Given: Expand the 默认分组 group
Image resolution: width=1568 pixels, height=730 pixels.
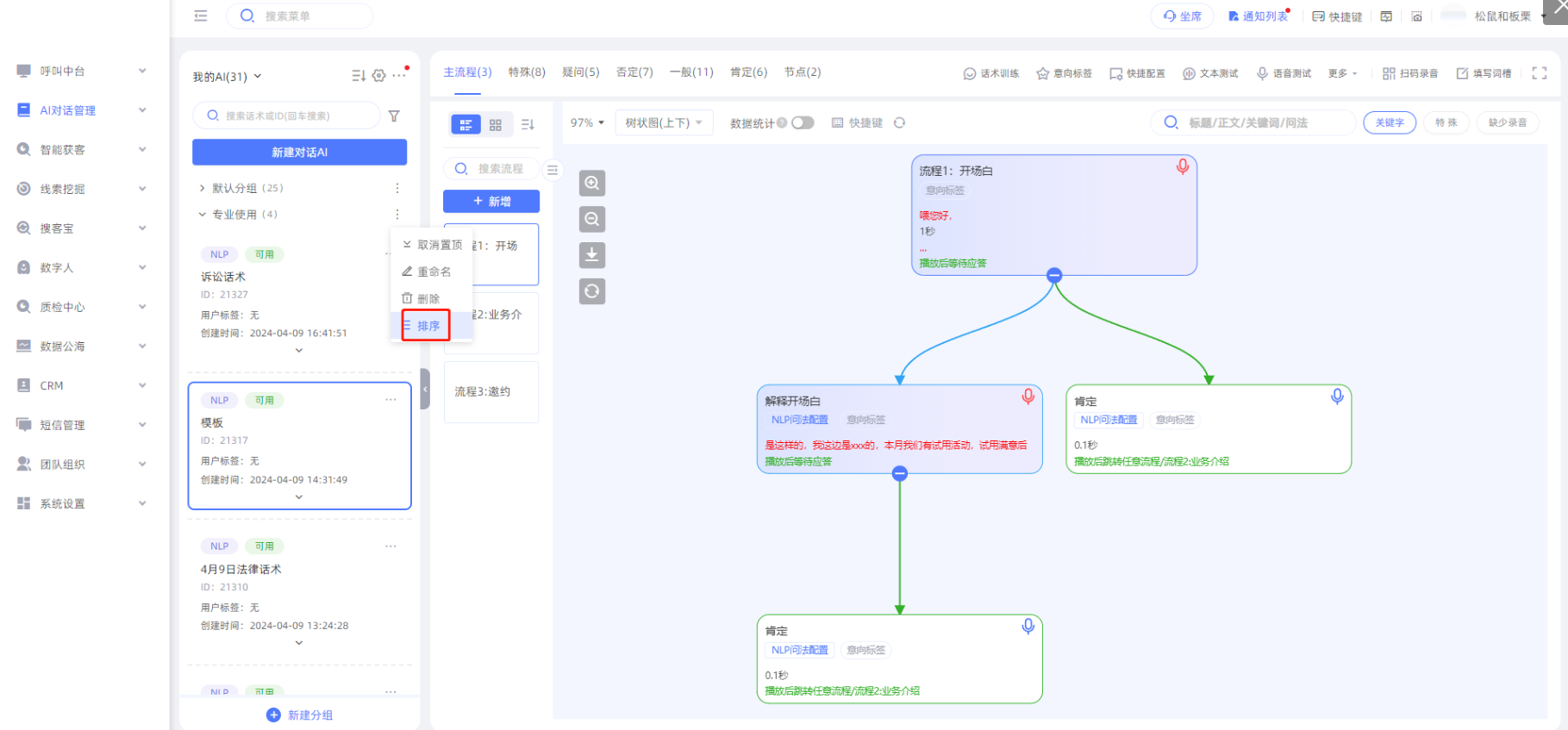Looking at the screenshot, I should coord(203,188).
